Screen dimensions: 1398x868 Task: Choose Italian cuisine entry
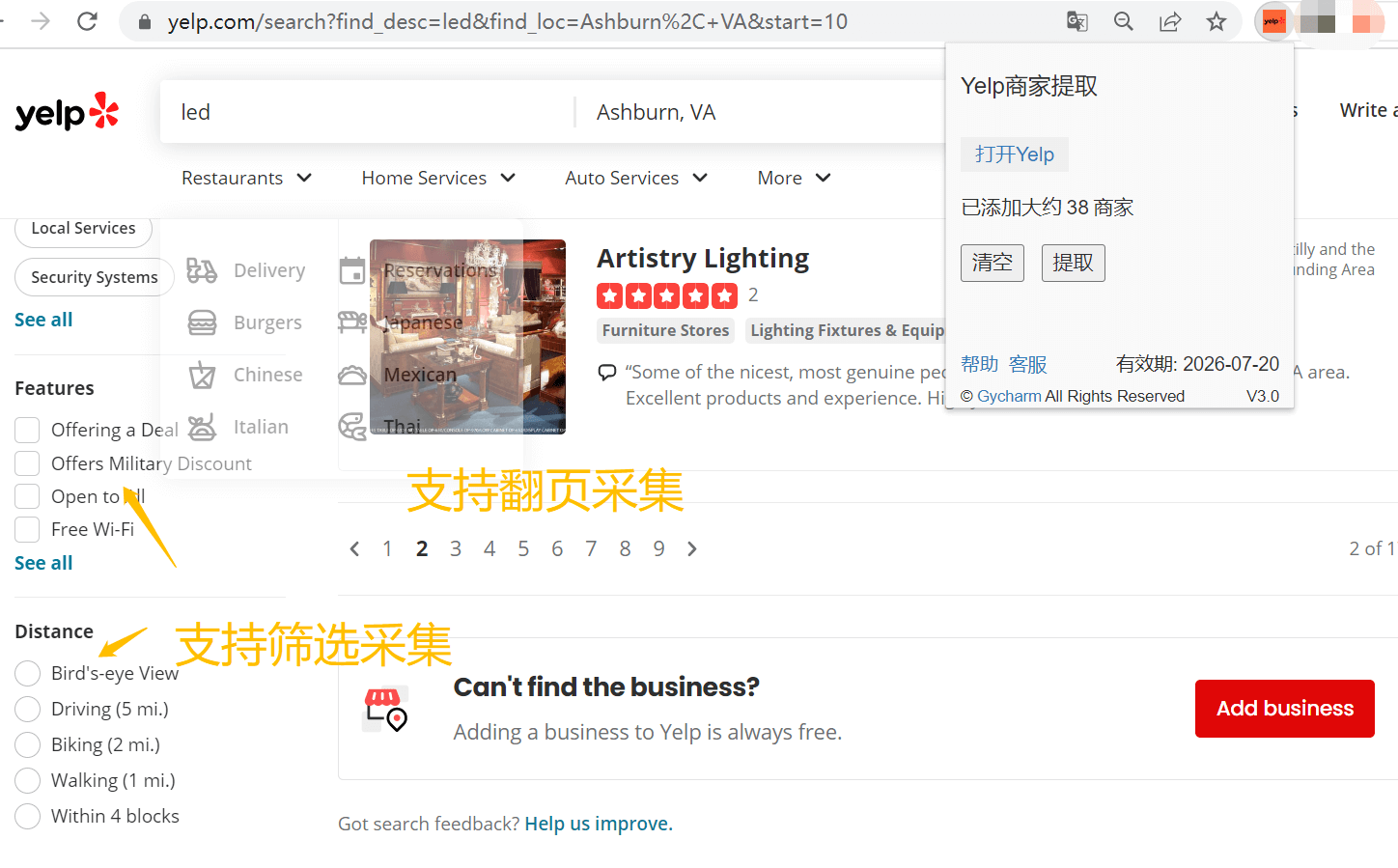[x=261, y=427]
